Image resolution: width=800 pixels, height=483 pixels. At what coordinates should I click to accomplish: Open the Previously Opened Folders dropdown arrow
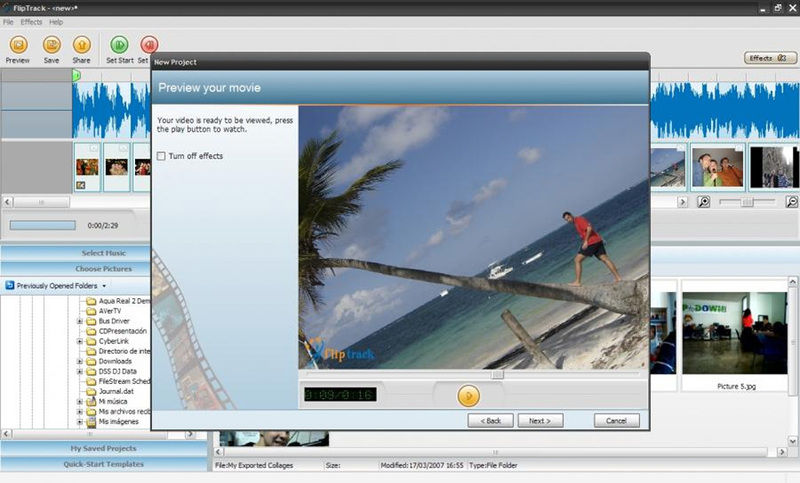point(104,286)
